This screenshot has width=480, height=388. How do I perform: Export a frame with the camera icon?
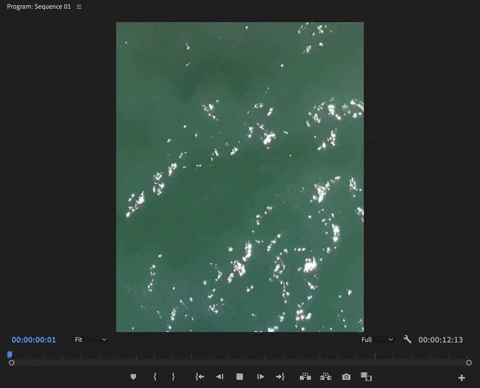346,377
